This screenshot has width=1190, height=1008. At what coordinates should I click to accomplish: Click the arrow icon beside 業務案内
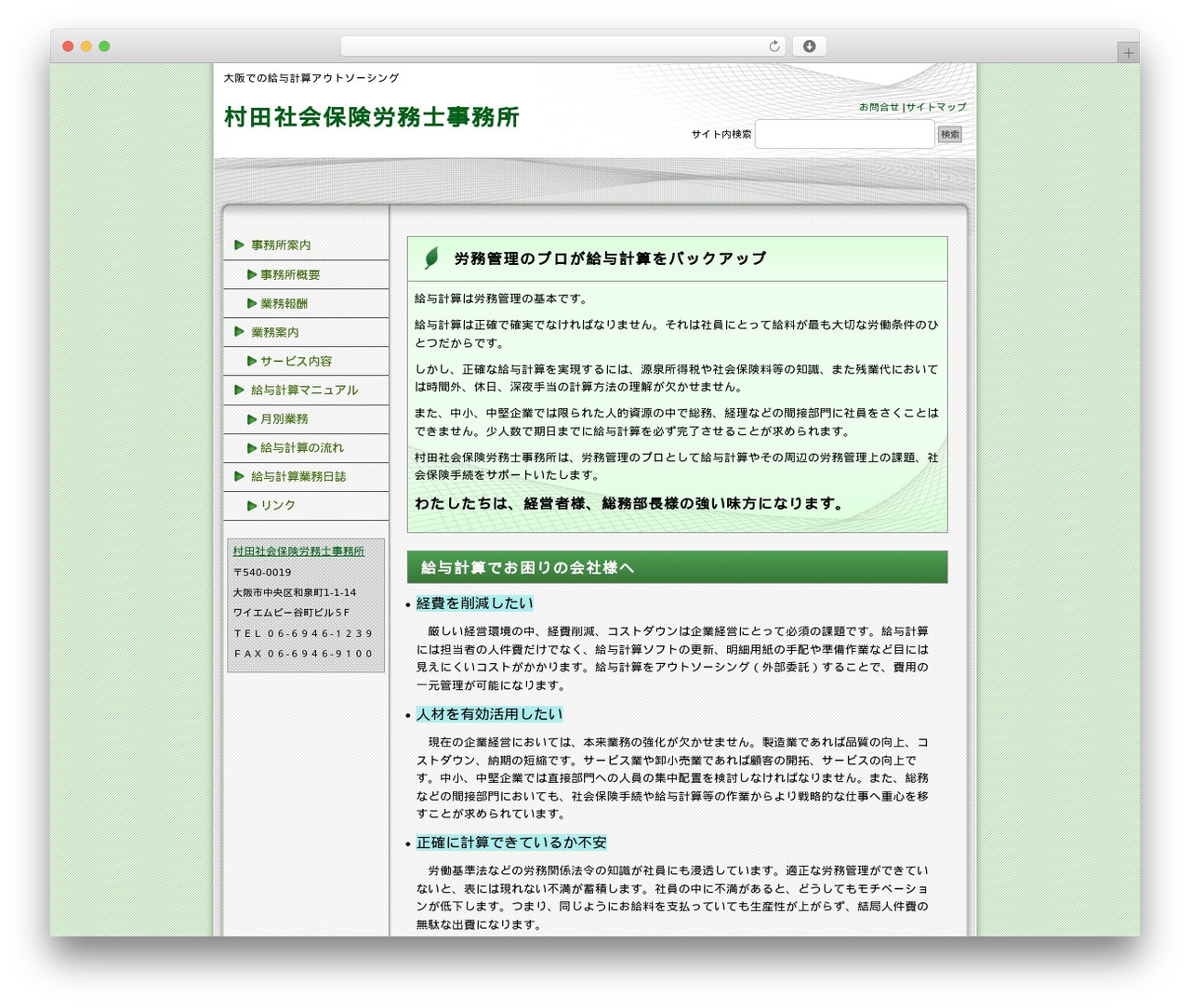239,331
